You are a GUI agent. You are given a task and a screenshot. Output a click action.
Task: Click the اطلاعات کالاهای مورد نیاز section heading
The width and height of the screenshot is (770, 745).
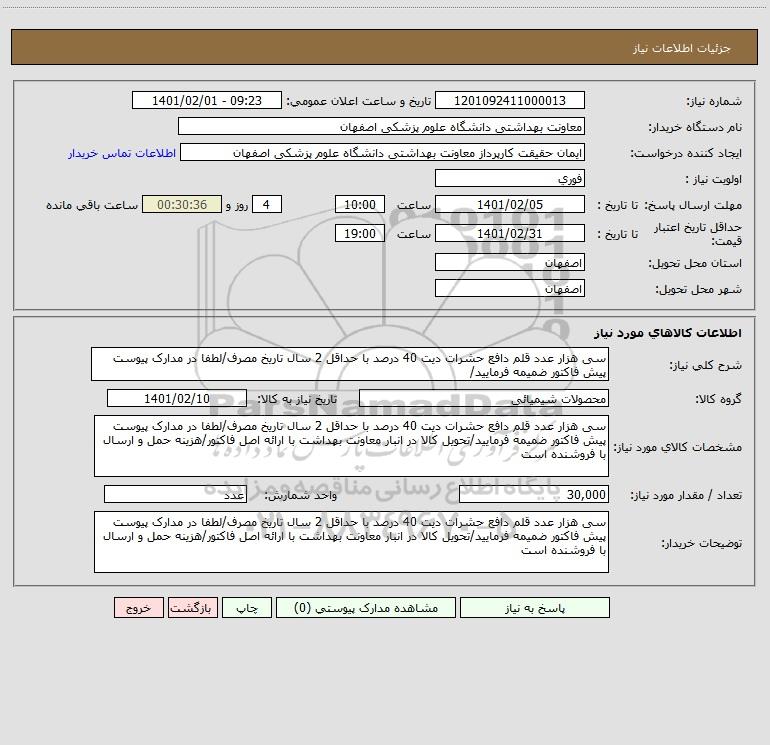[x=668, y=333]
